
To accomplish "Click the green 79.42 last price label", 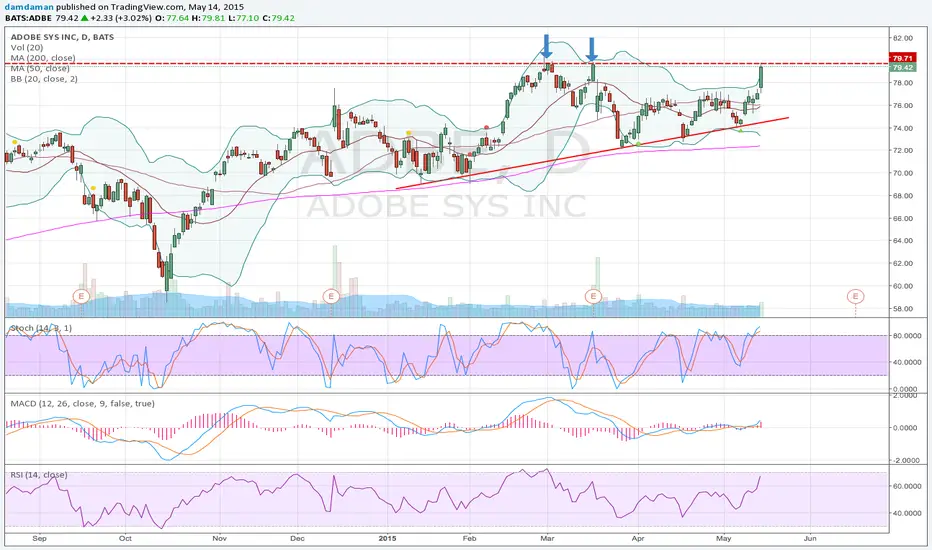I will 902,67.
